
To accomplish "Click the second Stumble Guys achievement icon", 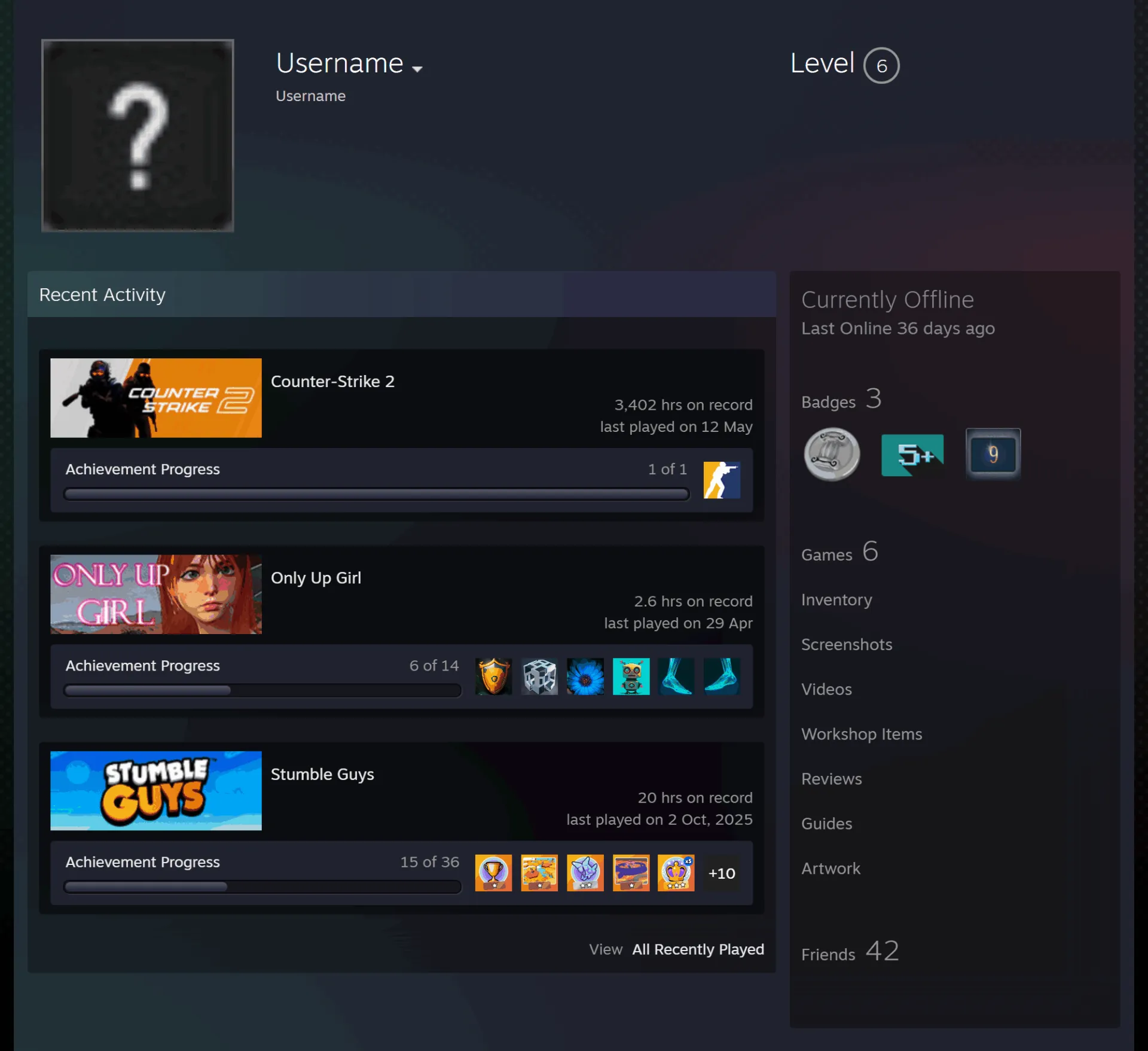I will (x=539, y=873).
